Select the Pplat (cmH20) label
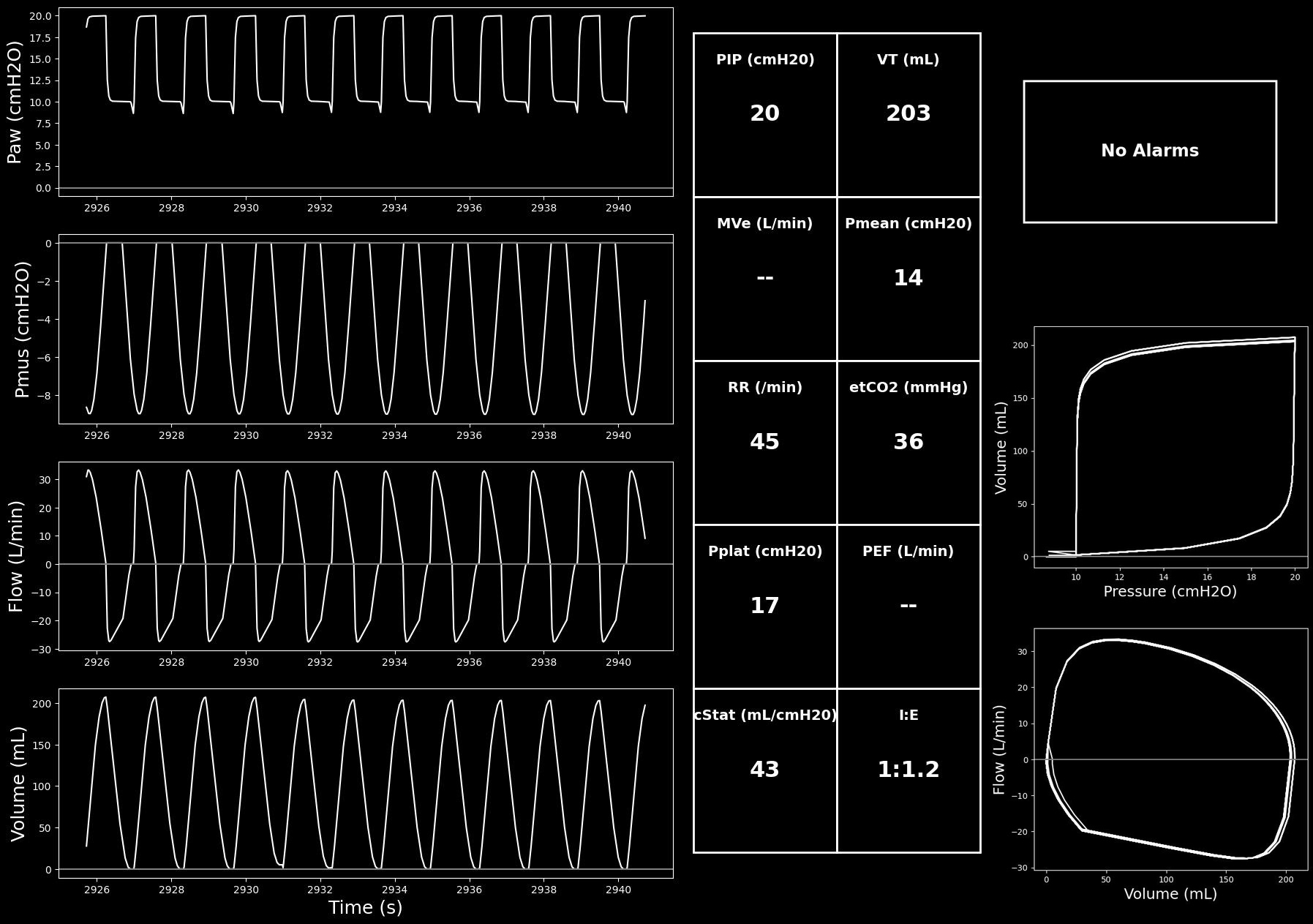 coord(765,552)
